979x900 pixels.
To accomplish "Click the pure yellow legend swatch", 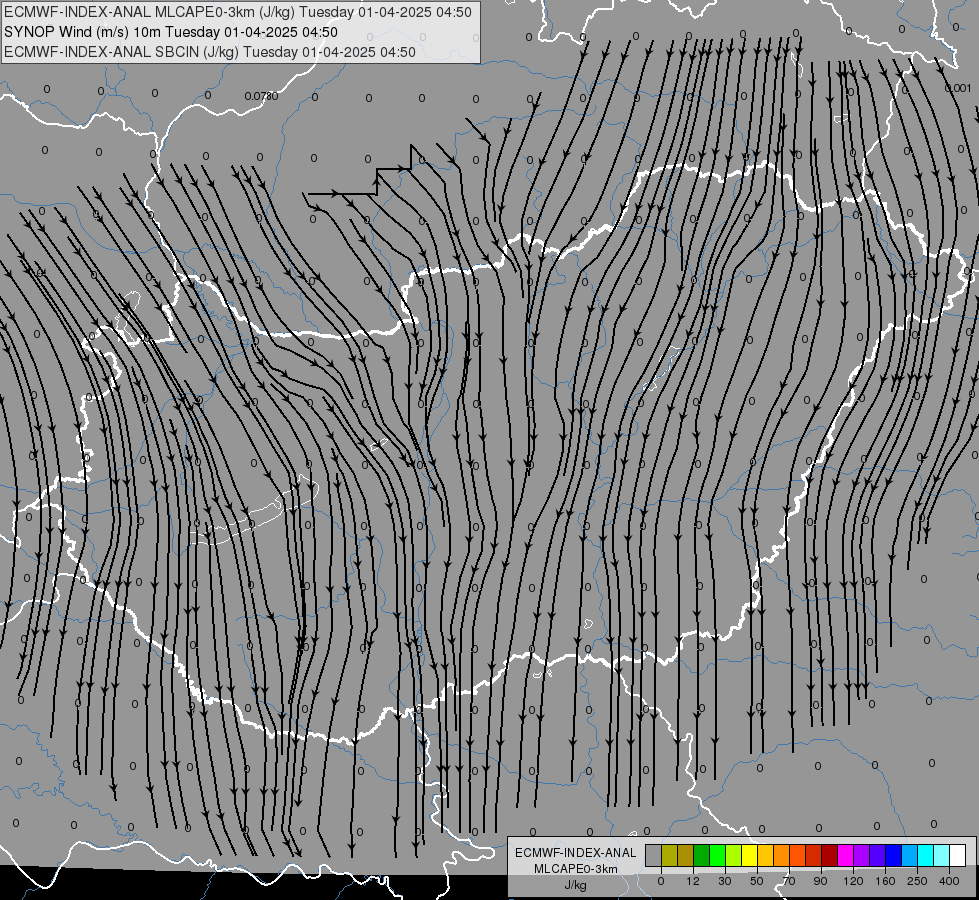I will [x=750, y=855].
